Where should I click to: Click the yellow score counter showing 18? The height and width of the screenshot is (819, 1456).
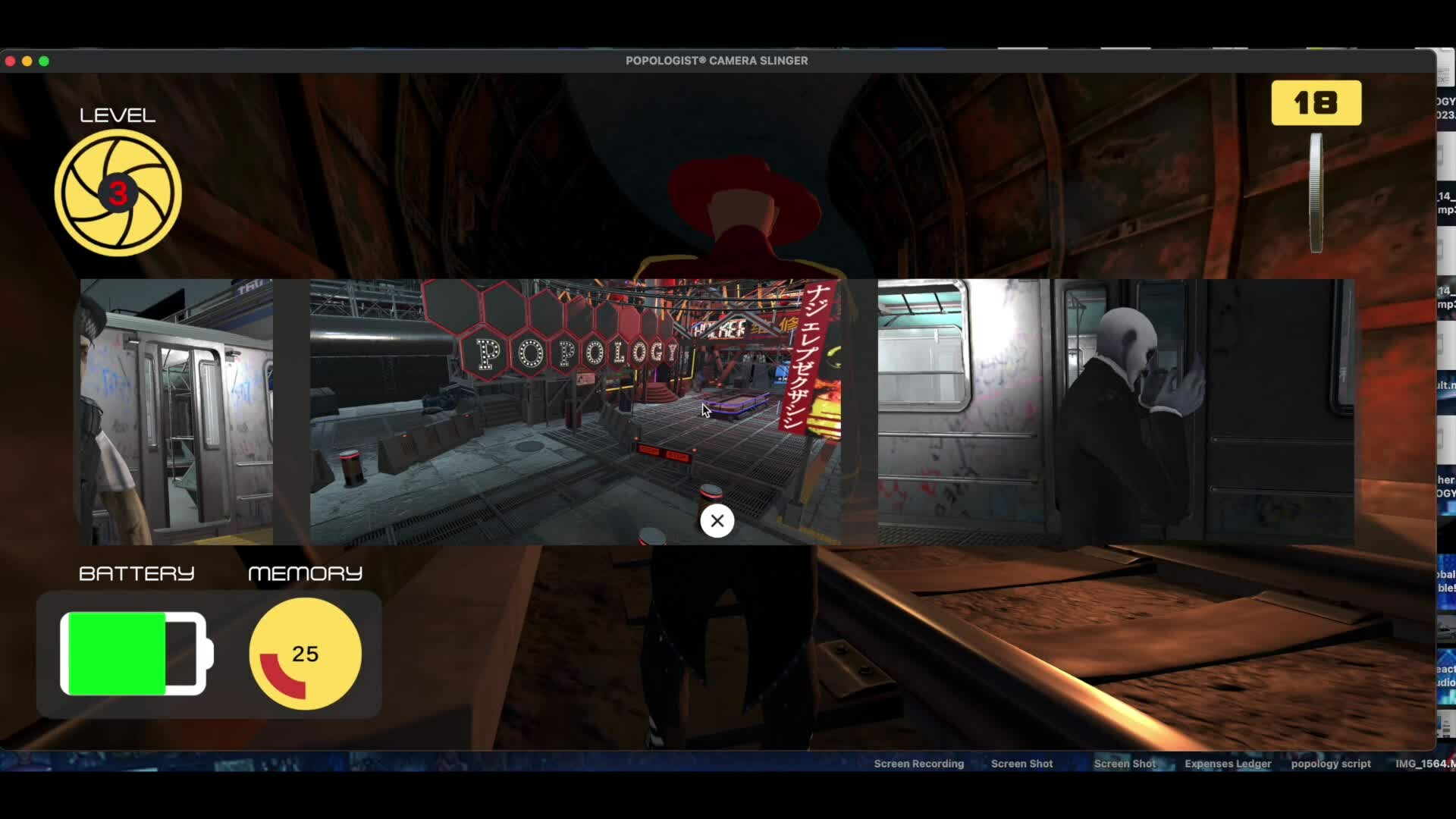1316,103
